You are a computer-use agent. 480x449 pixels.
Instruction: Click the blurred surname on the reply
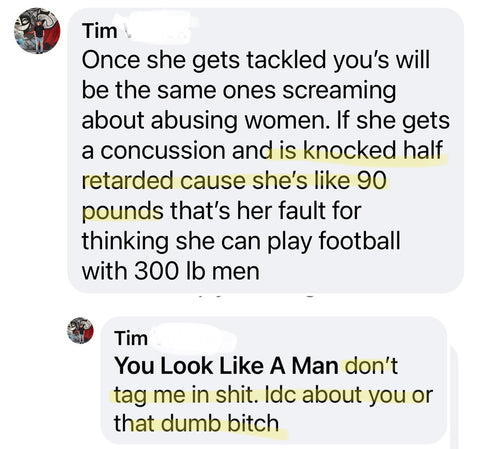point(194,337)
